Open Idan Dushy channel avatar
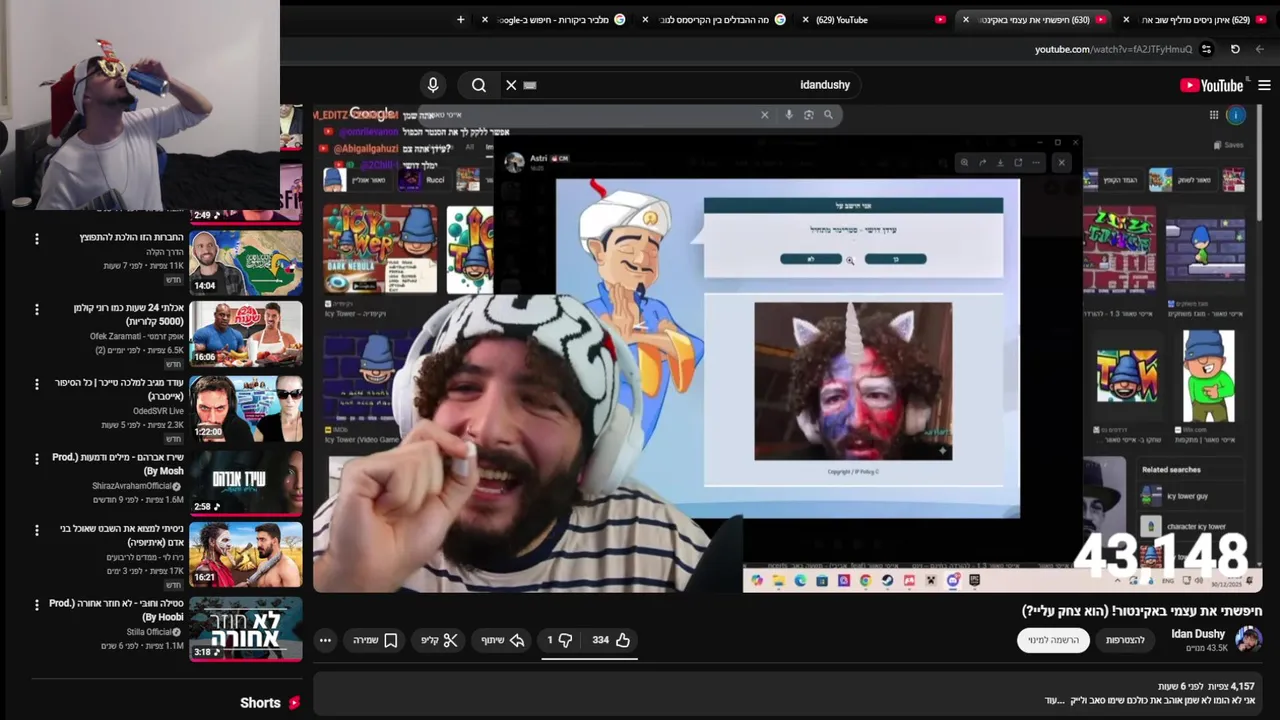The image size is (1280, 720). tap(1248, 640)
